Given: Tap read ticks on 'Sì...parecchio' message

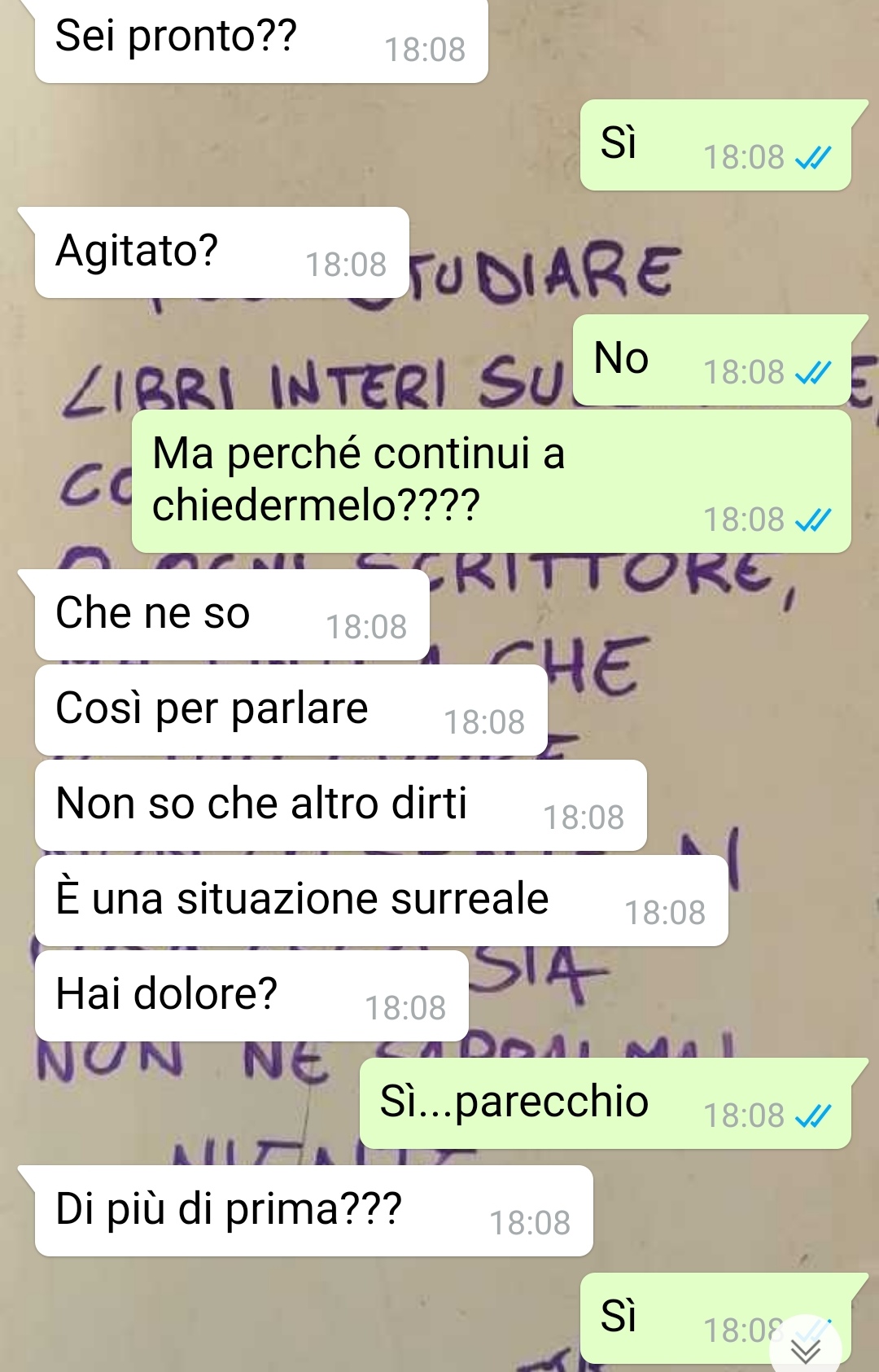Looking at the screenshot, I should (813, 1116).
